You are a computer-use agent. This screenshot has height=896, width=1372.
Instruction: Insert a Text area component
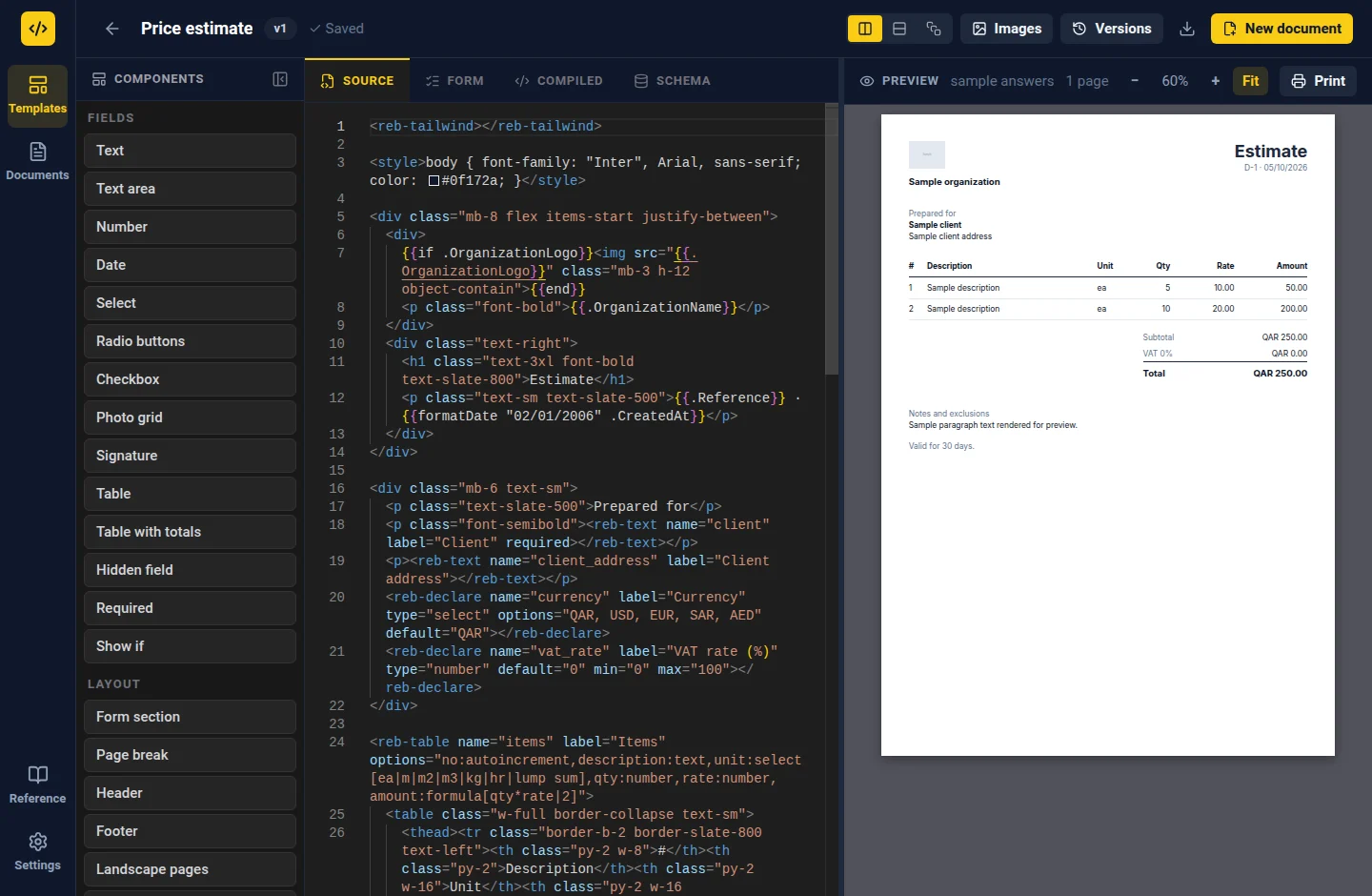coord(190,189)
